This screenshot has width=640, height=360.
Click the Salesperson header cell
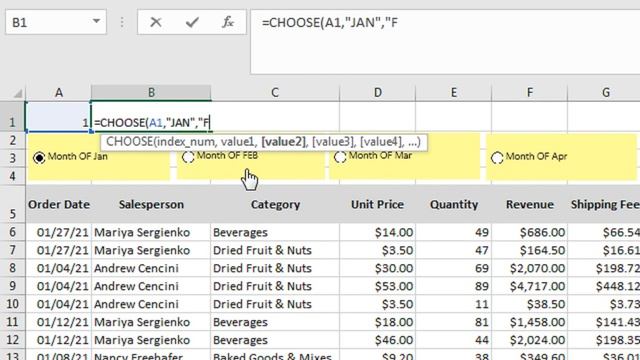coord(151,204)
